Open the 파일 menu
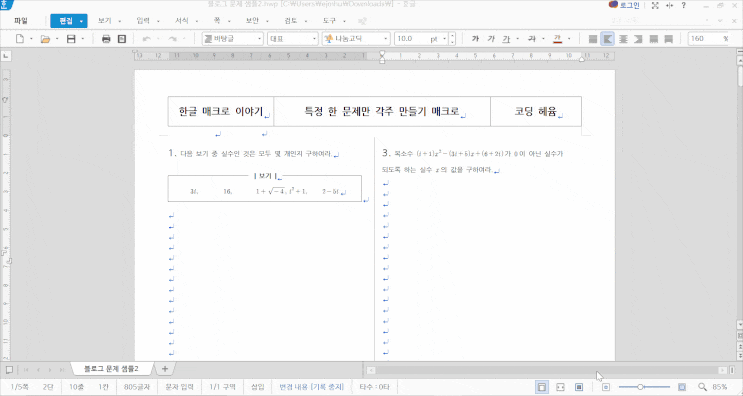743x396 pixels. (21, 21)
